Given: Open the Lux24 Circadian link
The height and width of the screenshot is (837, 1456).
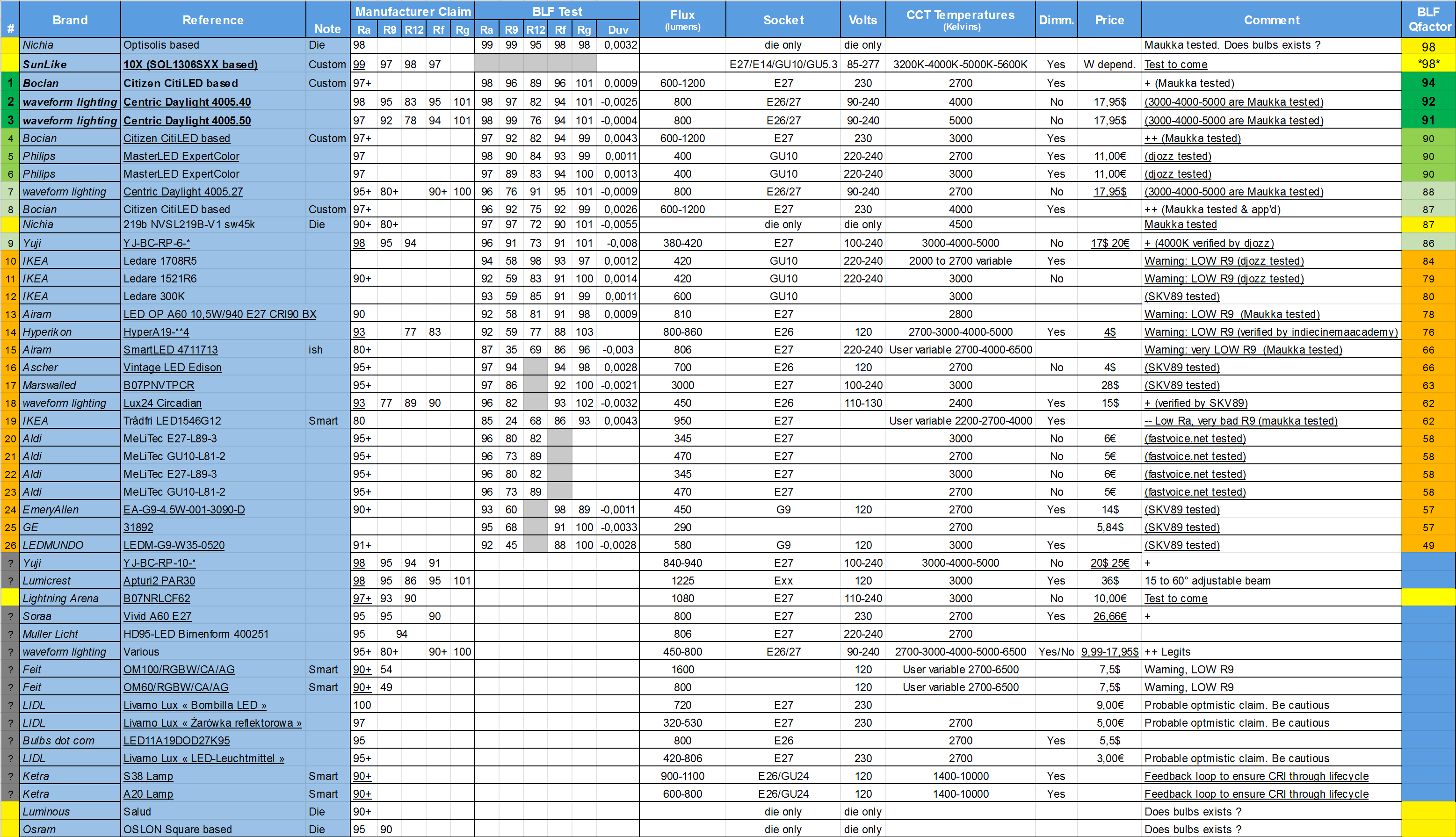Looking at the screenshot, I should 162,403.
